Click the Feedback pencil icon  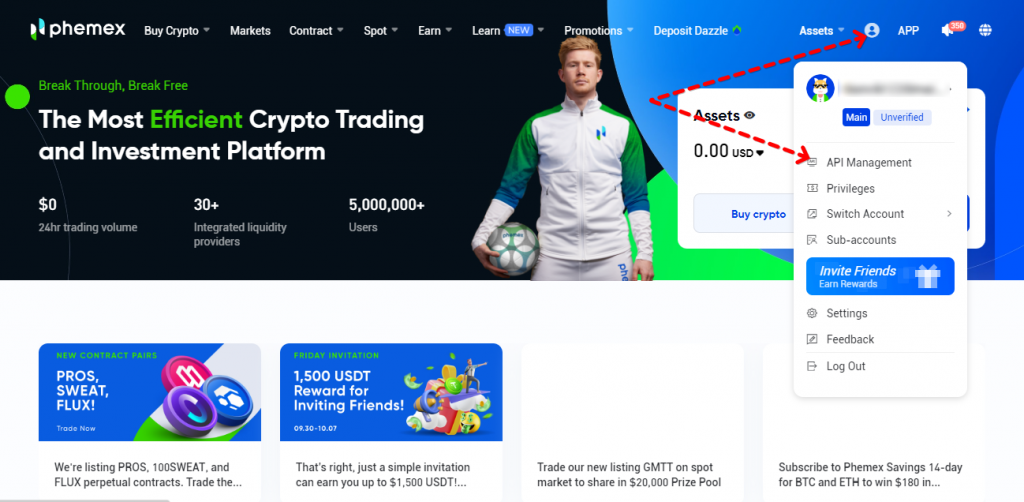pos(812,339)
